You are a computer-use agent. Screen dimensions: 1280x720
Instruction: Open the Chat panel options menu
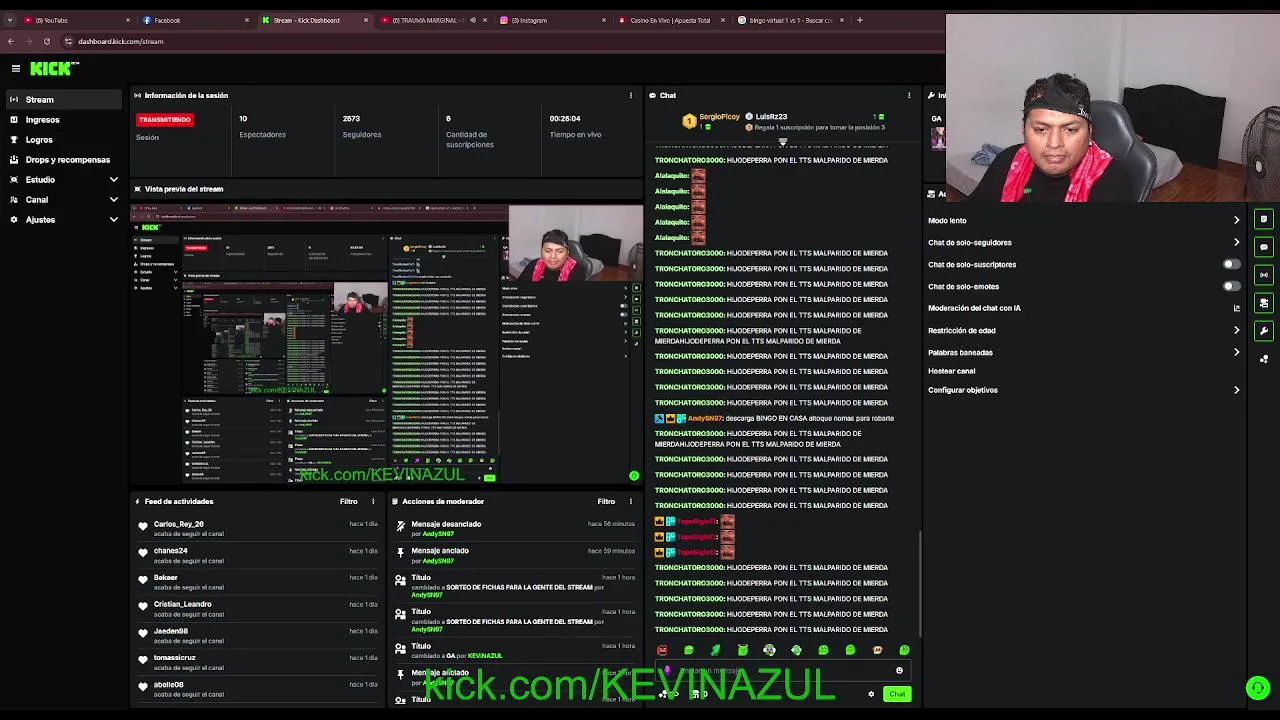[909, 95]
